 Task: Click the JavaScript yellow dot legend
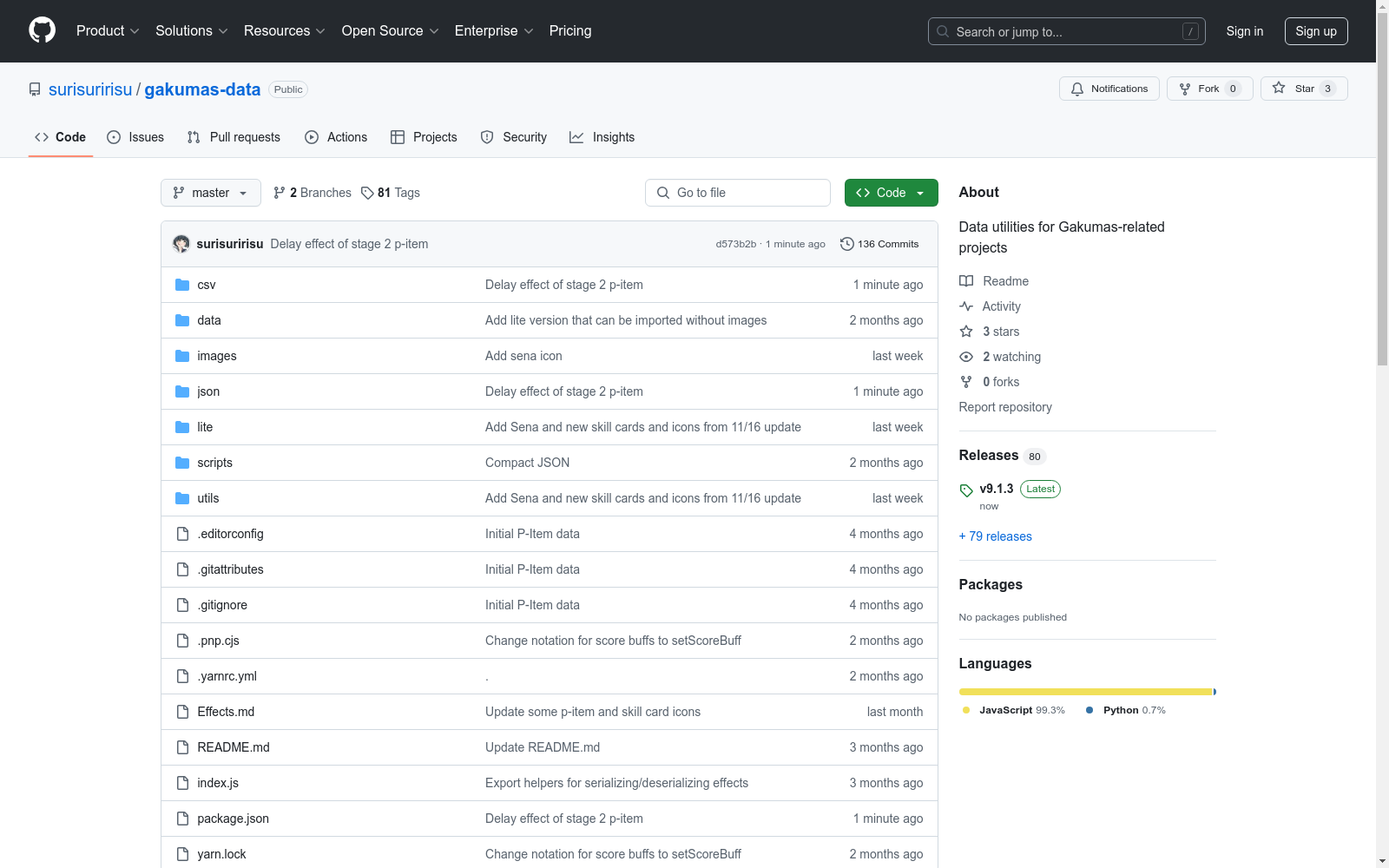pos(966,710)
